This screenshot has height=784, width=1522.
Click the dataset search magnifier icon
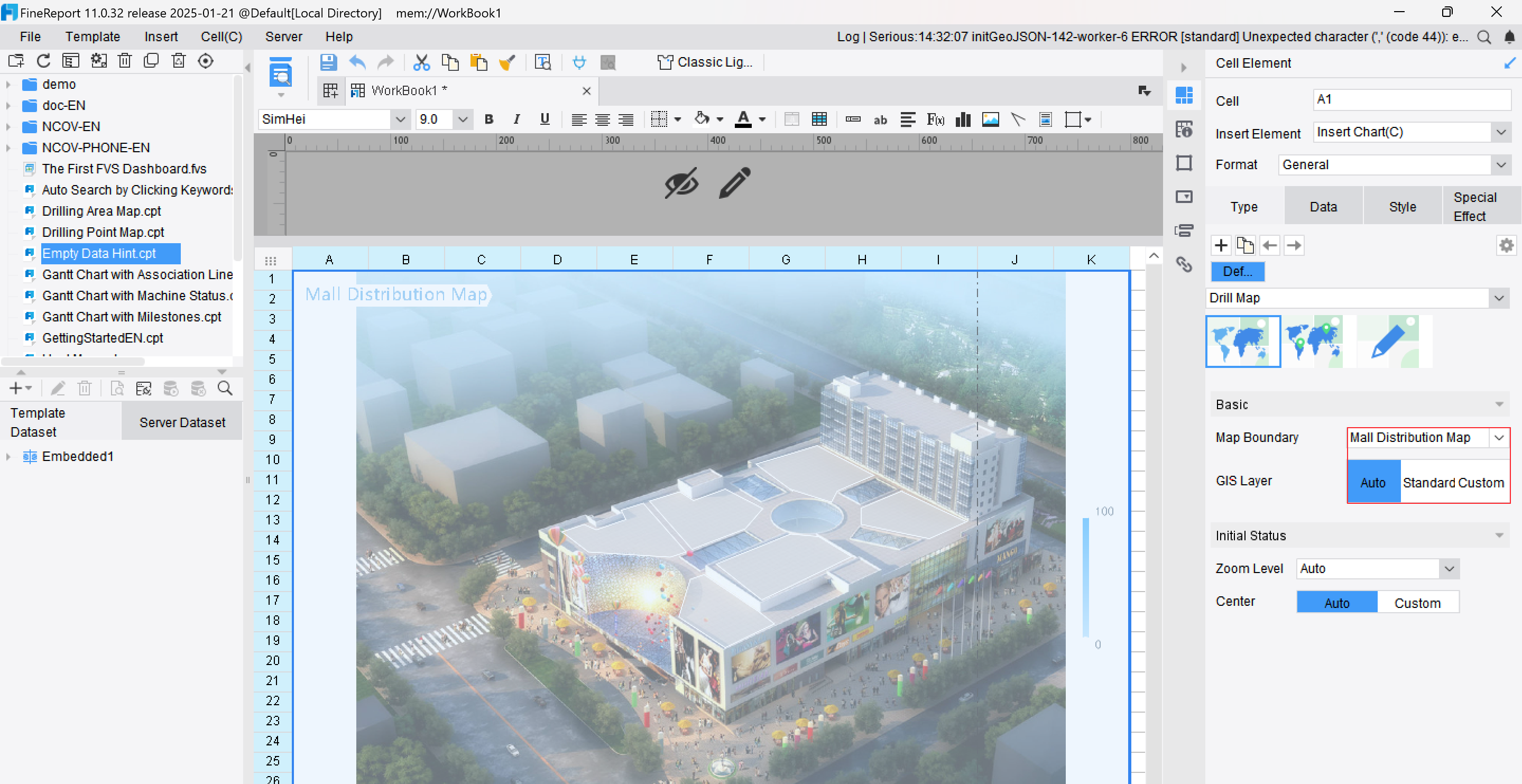coord(225,388)
